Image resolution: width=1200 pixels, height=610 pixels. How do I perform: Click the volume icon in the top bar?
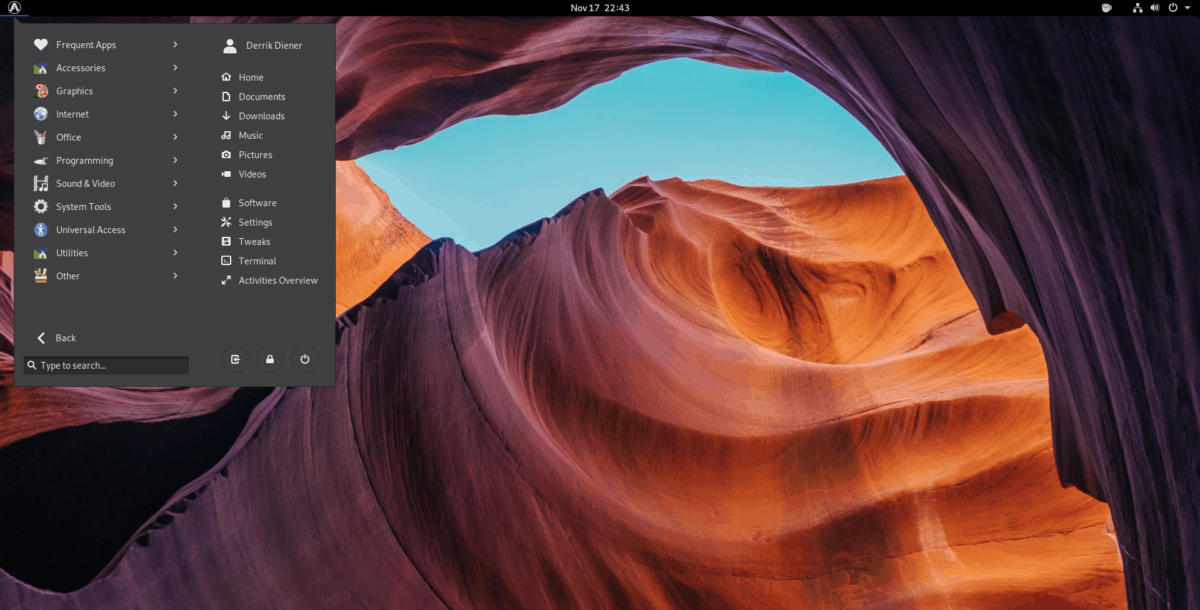(x=1156, y=8)
